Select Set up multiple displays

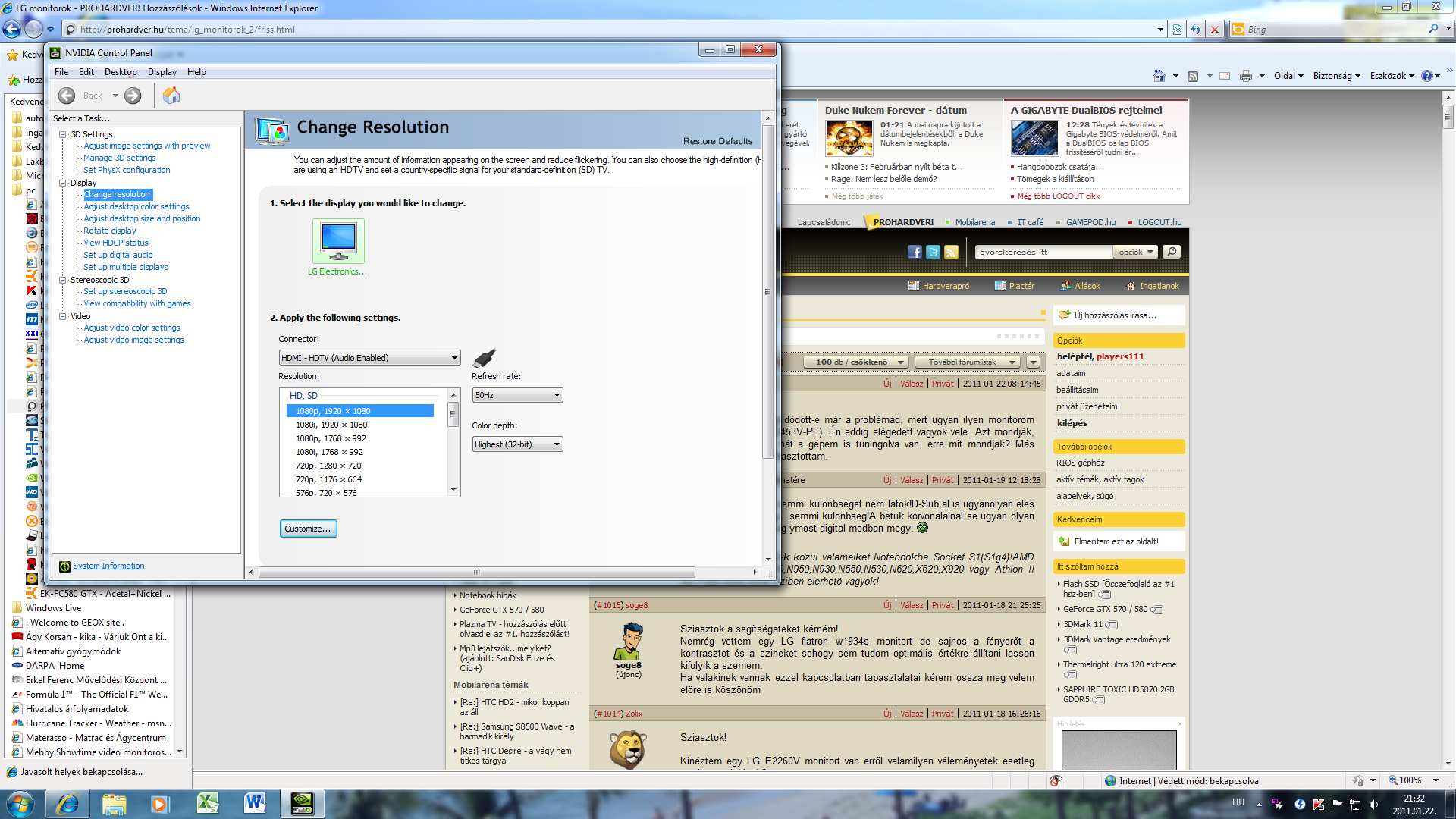(x=126, y=267)
